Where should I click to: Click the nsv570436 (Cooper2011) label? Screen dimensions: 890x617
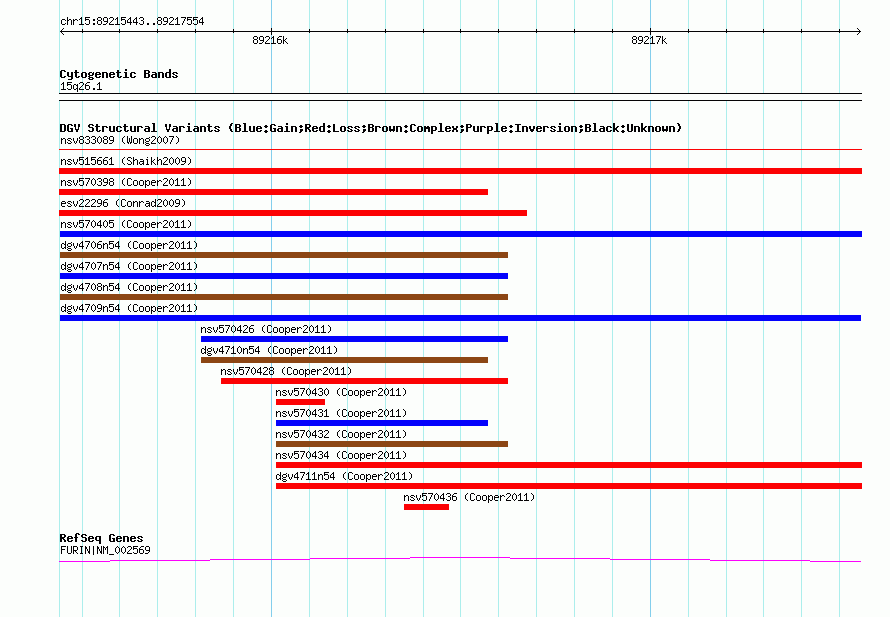click(x=469, y=497)
